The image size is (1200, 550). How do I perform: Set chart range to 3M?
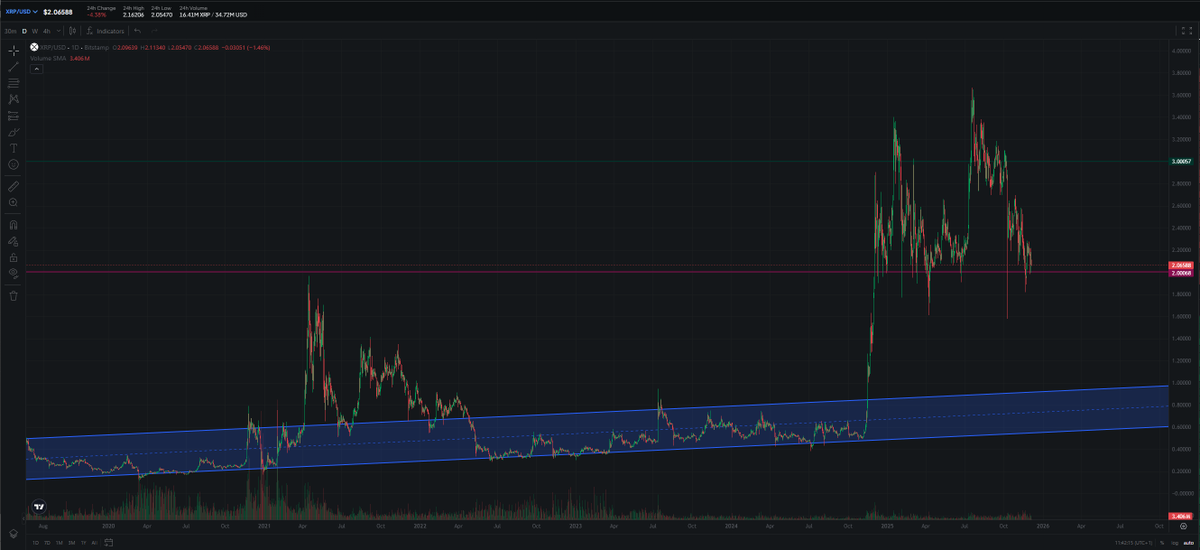[x=72, y=543]
